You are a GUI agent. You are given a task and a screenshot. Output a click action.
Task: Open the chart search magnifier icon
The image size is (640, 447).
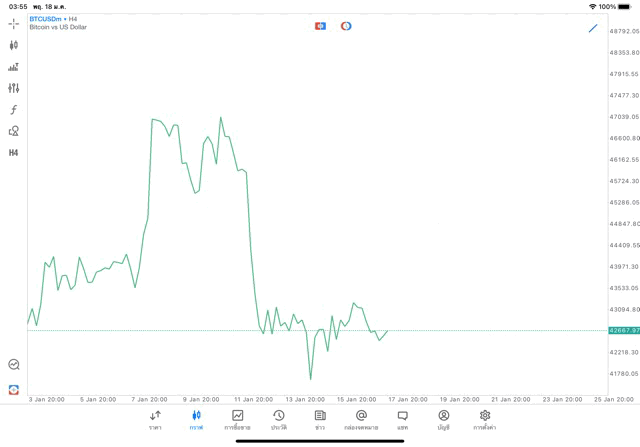coord(14,365)
